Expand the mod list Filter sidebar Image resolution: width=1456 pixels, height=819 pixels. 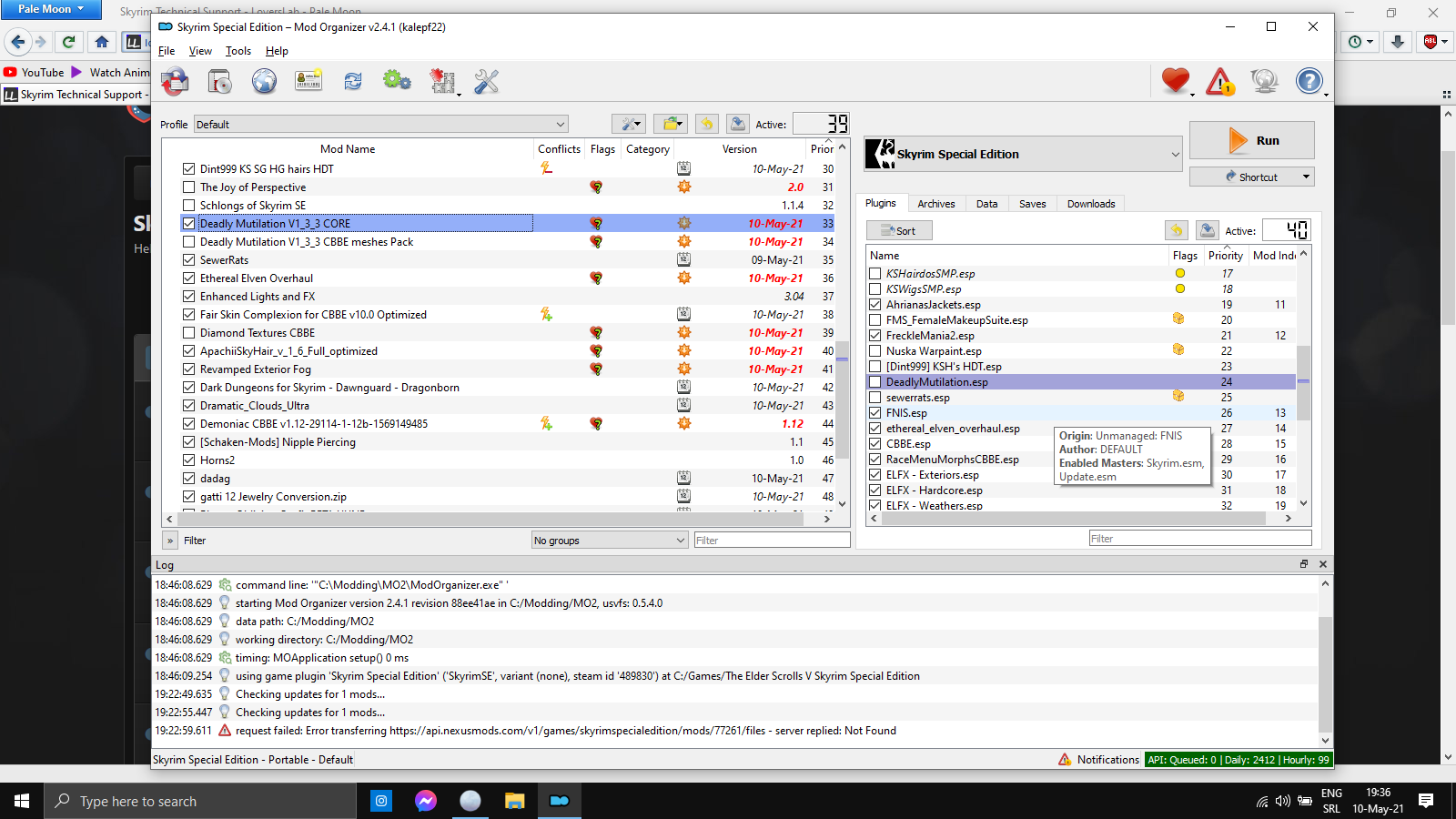170,540
